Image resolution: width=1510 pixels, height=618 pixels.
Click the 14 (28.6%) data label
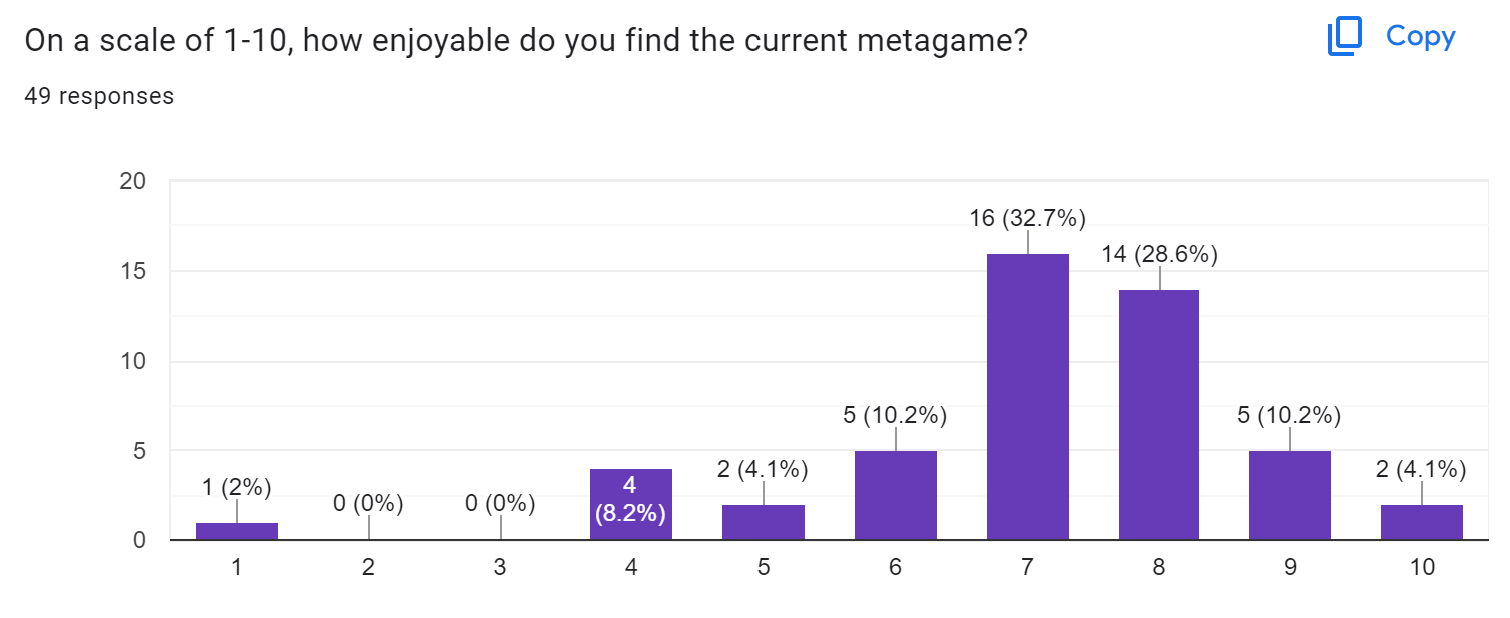tap(1159, 255)
